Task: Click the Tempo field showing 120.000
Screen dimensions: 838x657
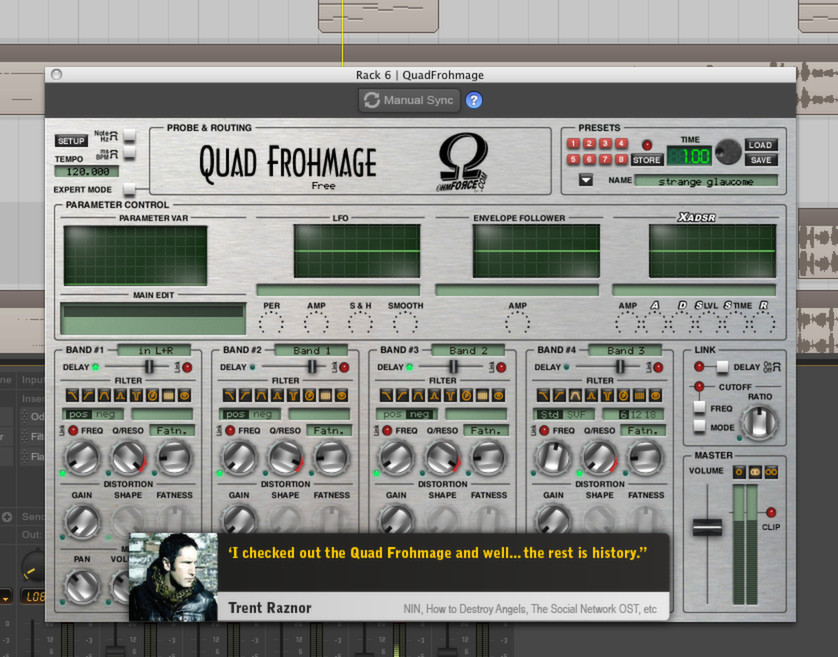Action: click(x=87, y=172)
